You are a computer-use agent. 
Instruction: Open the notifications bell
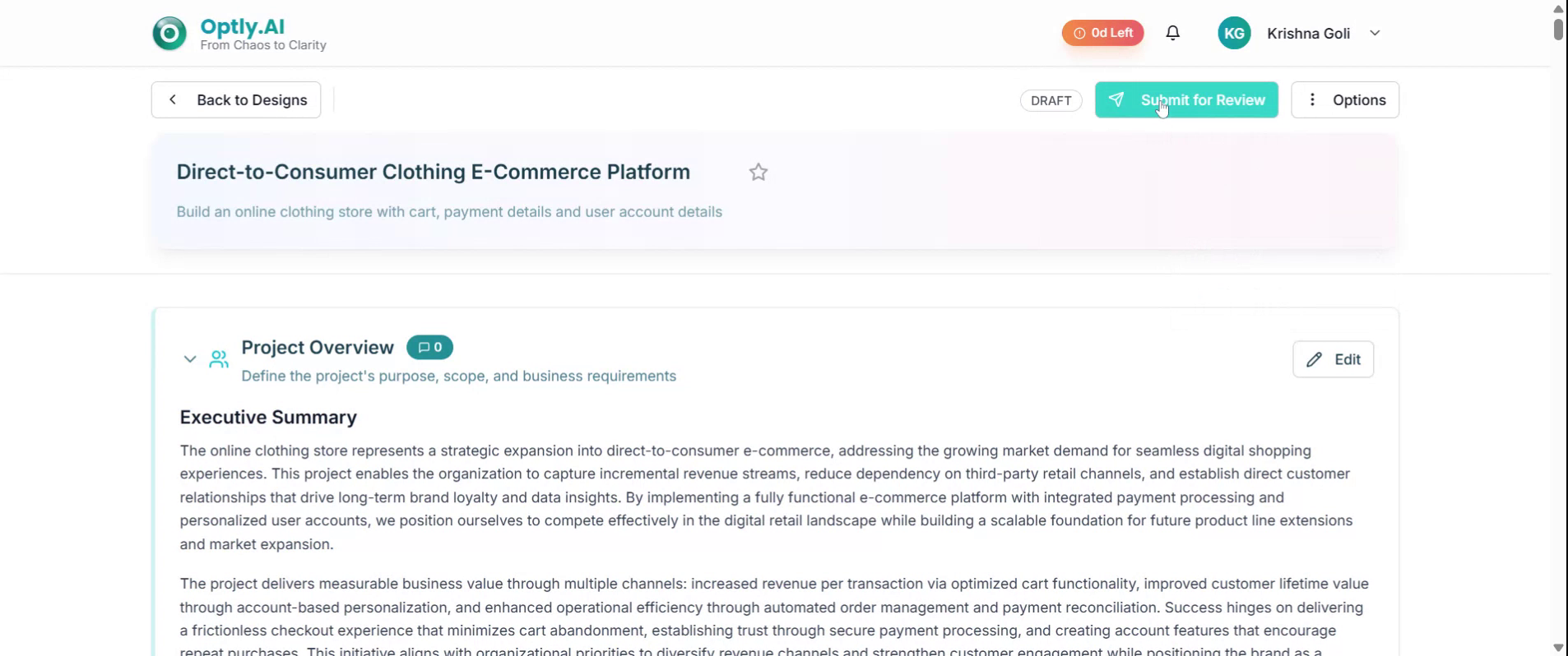click(1172, 33)
